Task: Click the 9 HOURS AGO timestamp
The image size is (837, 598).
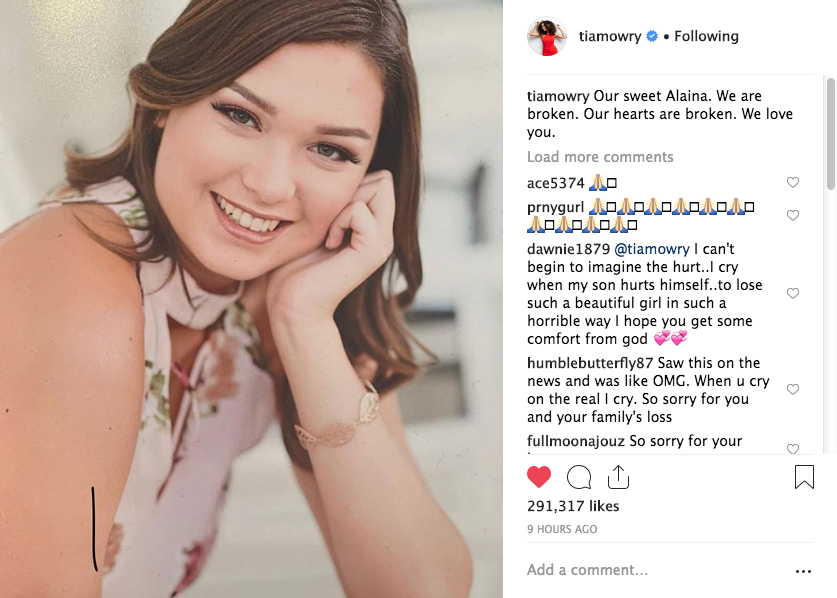Action: coord(562,529)
